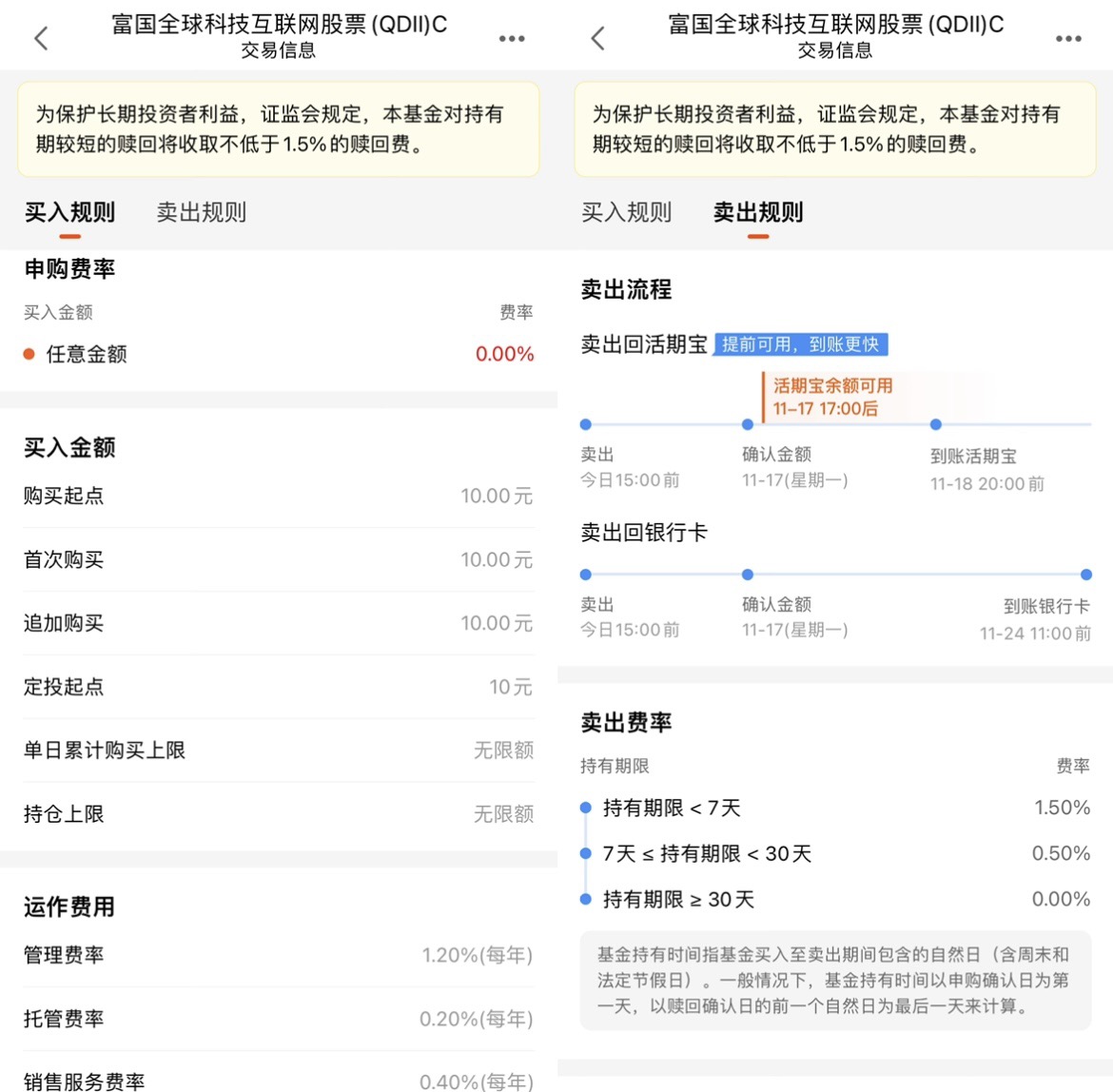Tap 到账活期宝 marker on timeline
The width and height of the screenshot is (1113, 1092).
(935, 424)
